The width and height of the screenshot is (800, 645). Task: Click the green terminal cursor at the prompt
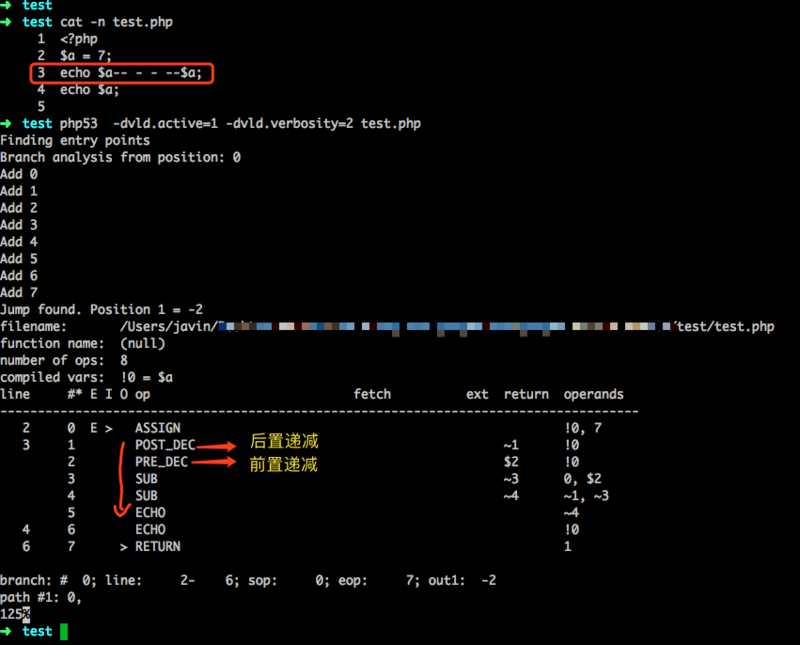tap(64, 631)
